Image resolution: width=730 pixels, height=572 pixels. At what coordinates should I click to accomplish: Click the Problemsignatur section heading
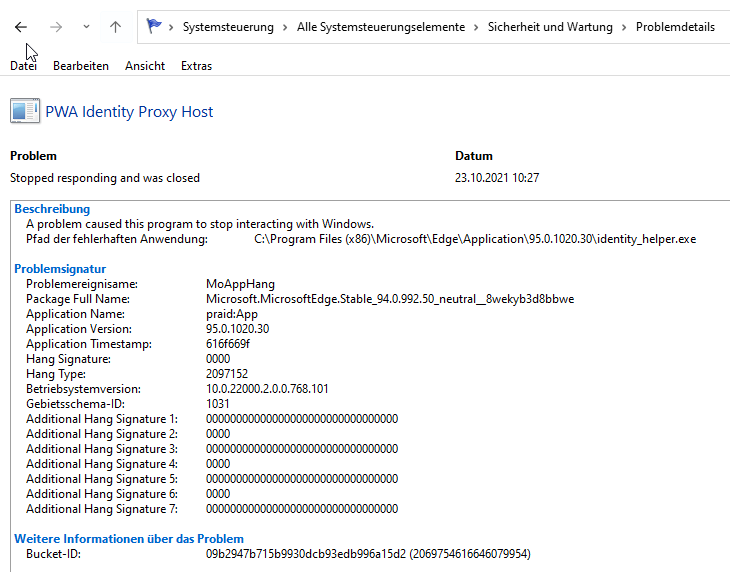pos(60,269)
